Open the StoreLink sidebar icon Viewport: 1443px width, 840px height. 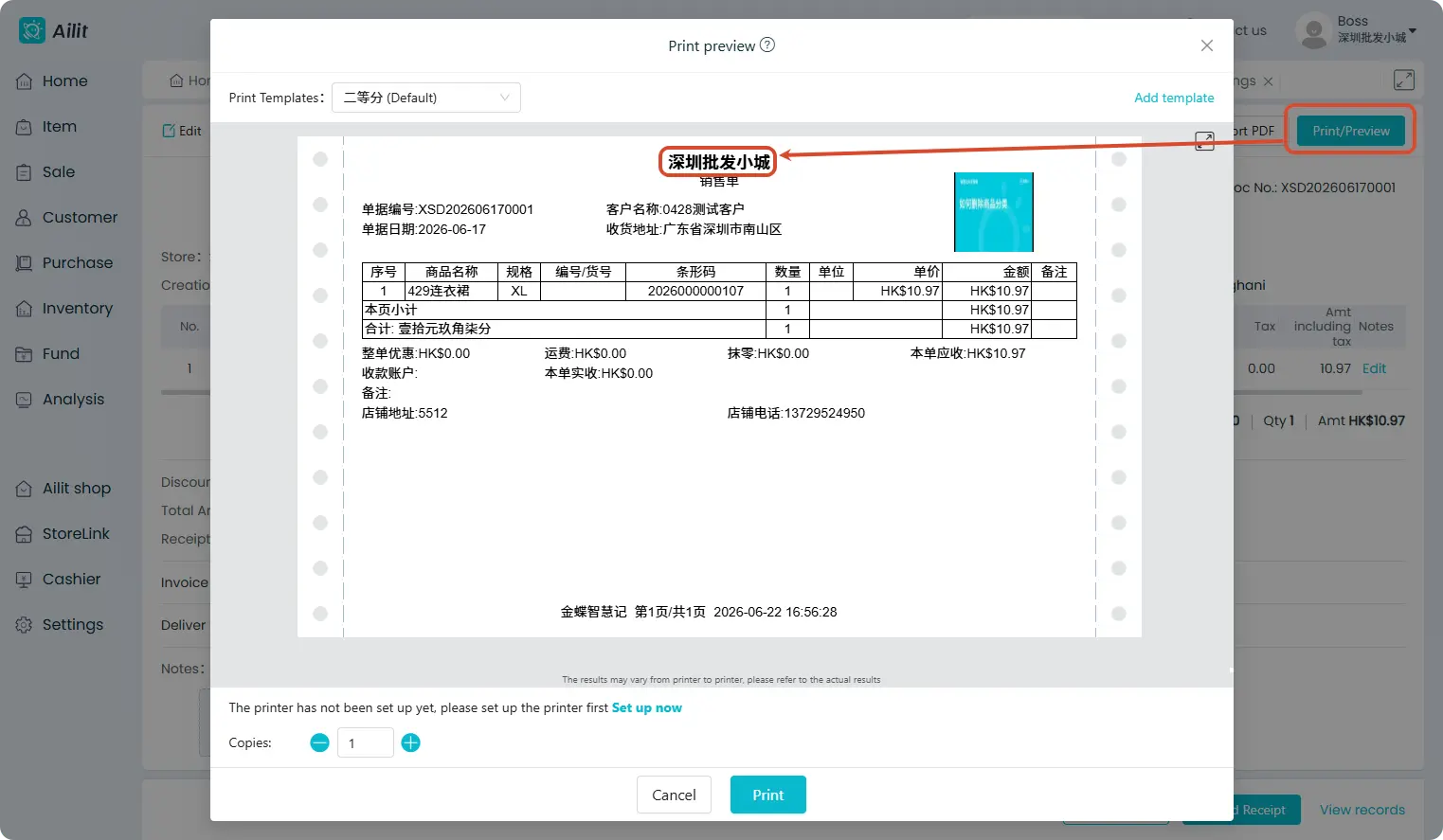coord(25,534)
